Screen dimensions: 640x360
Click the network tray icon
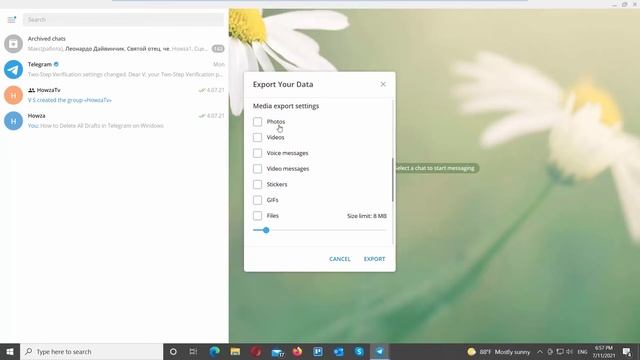pyautogui.click(x=560, y=351)
